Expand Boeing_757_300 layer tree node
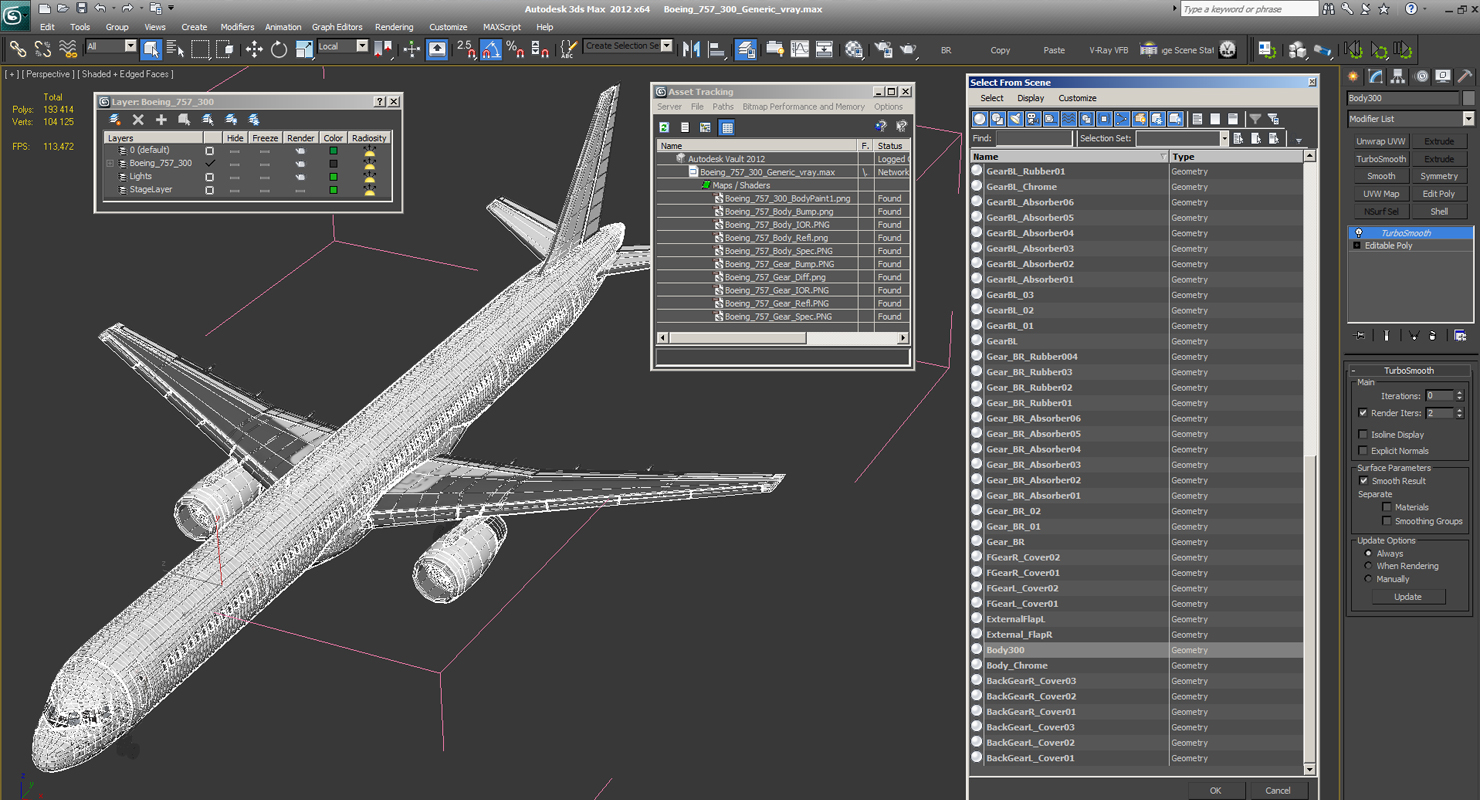1480x800 pixels. pos(110,163)
